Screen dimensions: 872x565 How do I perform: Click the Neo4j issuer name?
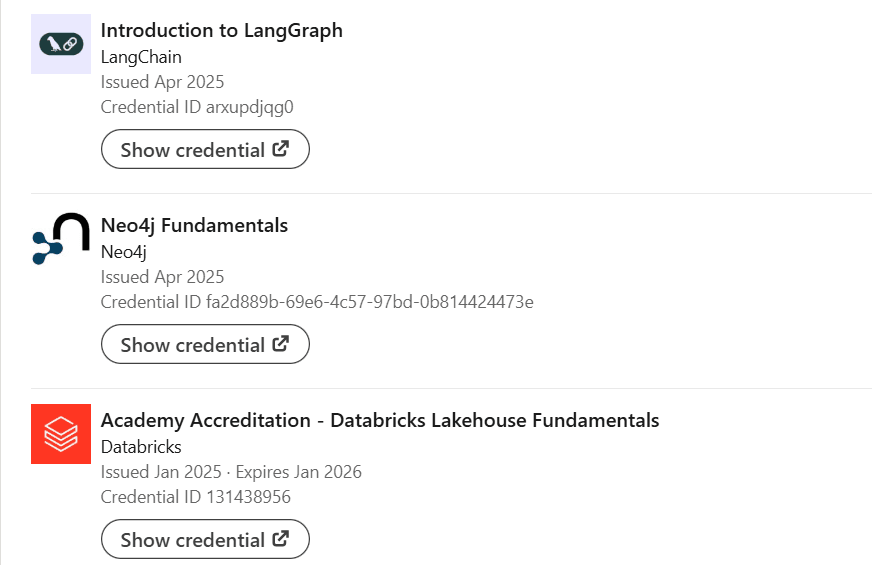(123, 252)
